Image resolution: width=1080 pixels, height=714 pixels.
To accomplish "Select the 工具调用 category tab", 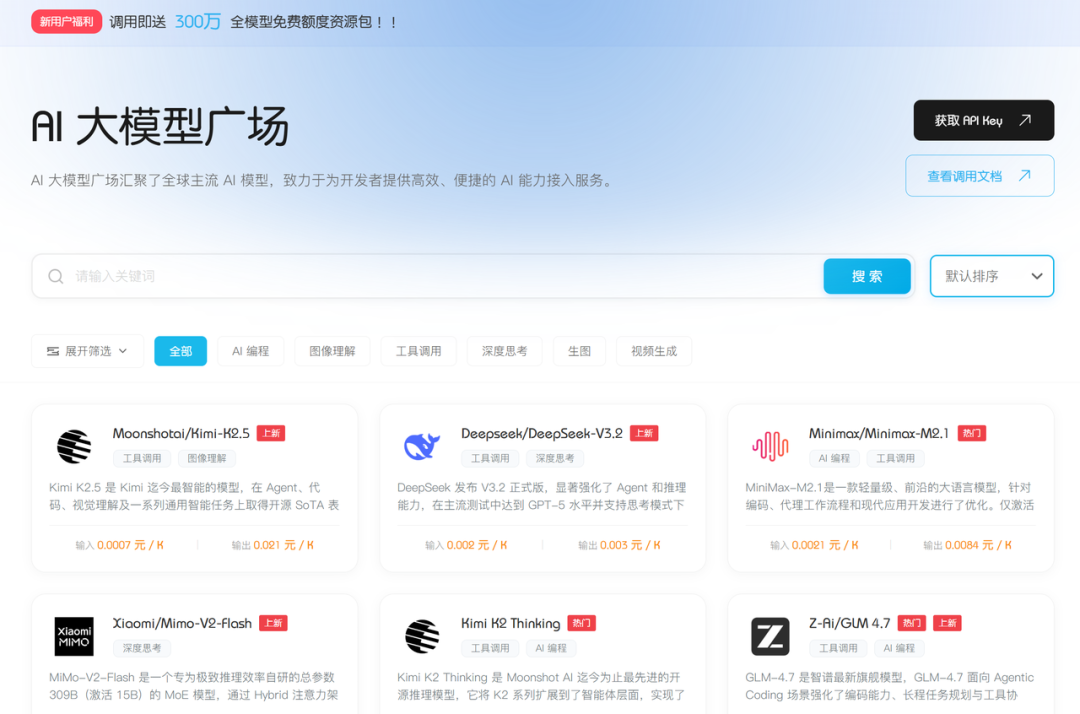I will click(x=418, y=351).
